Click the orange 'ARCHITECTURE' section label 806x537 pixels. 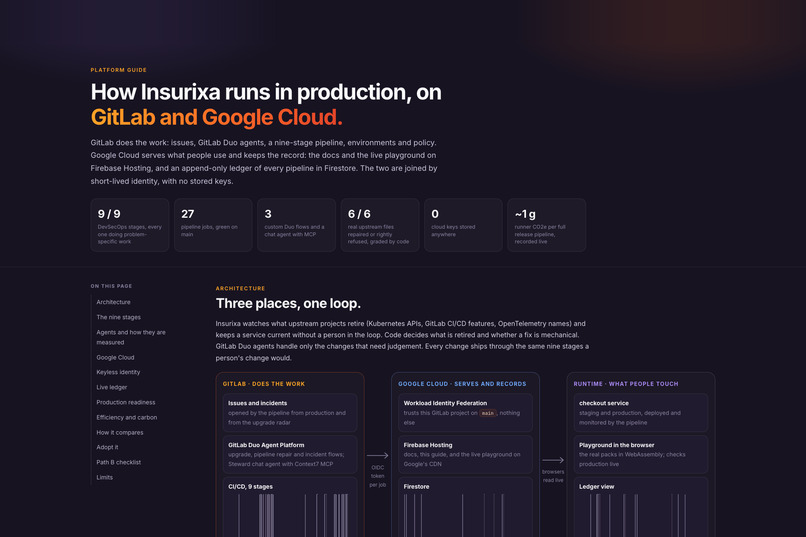pyautogui.click(x=241, y=288)
